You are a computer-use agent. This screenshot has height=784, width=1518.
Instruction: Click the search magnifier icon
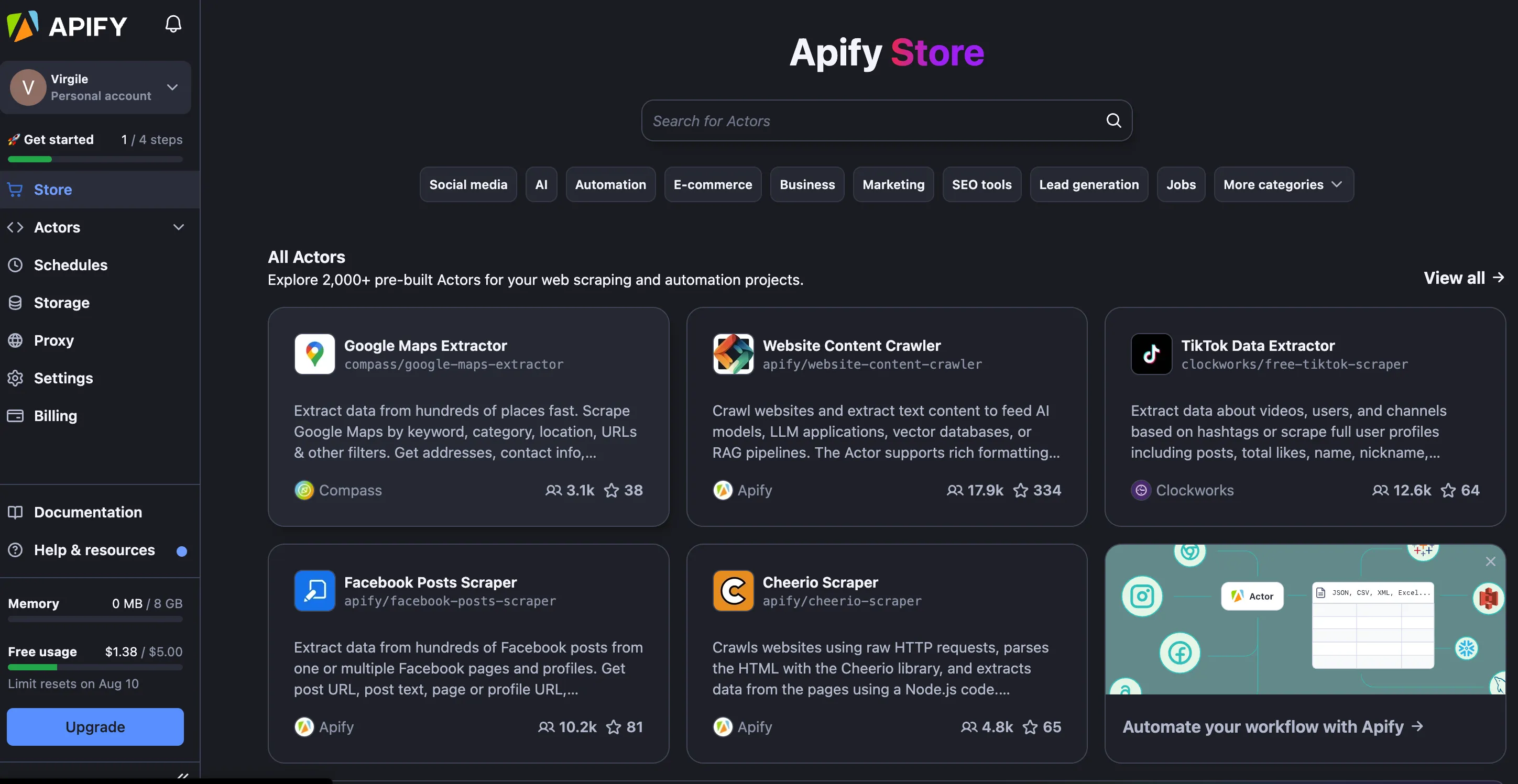1113,121
